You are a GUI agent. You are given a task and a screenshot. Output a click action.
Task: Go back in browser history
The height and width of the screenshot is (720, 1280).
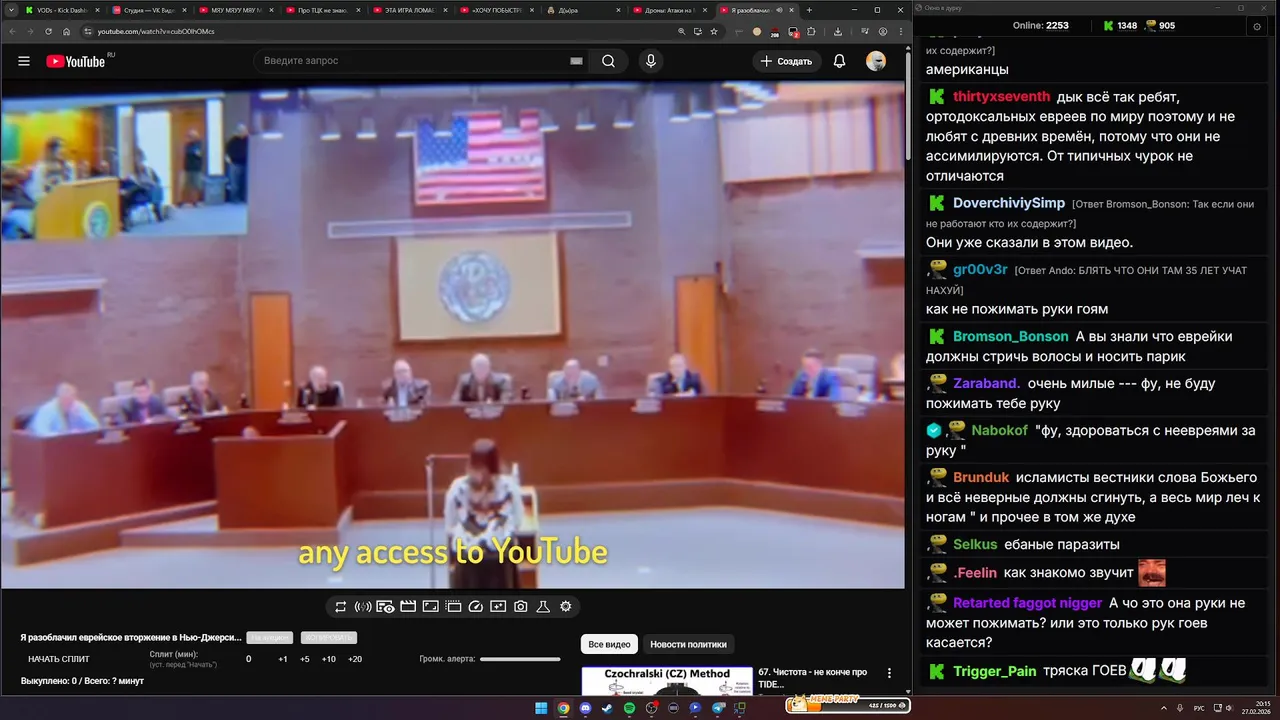point(13,31)
